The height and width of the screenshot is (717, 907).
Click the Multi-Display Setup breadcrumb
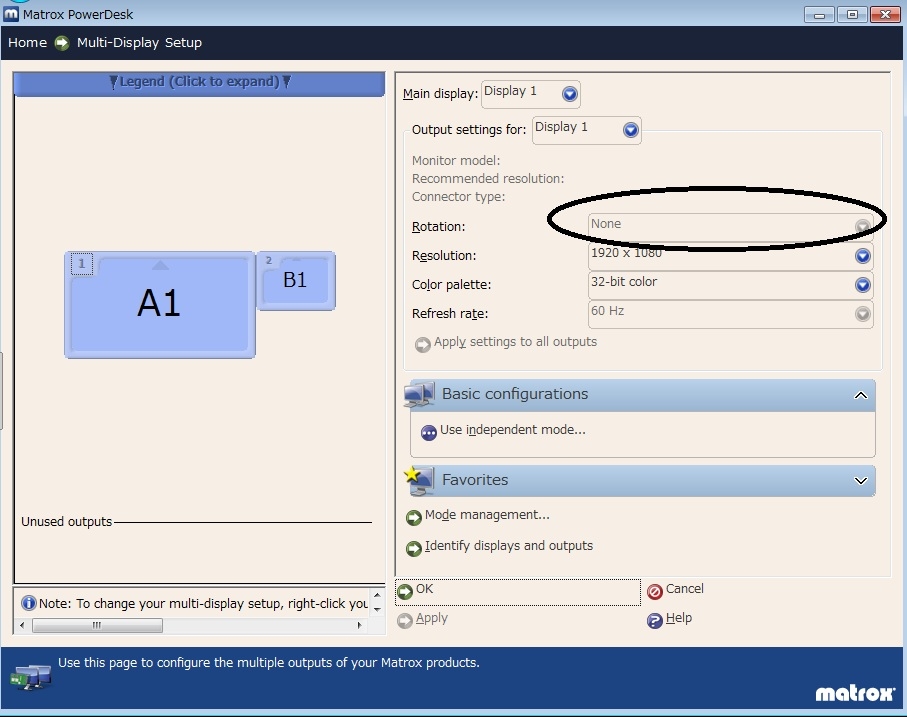pyautogui.click(x=139, y=42)
